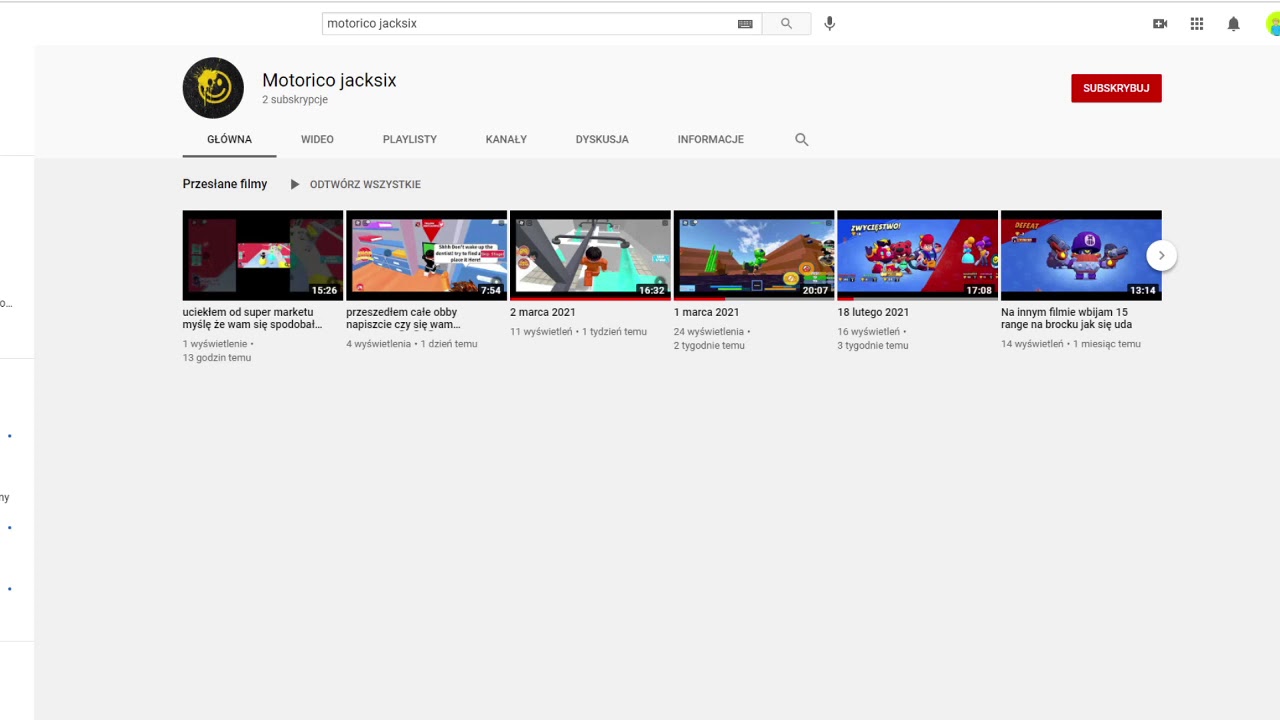1280x720 pixels.
Task: Click '11 wyświetleń • 1 tydzień temu' text
Action: point(578,332)
